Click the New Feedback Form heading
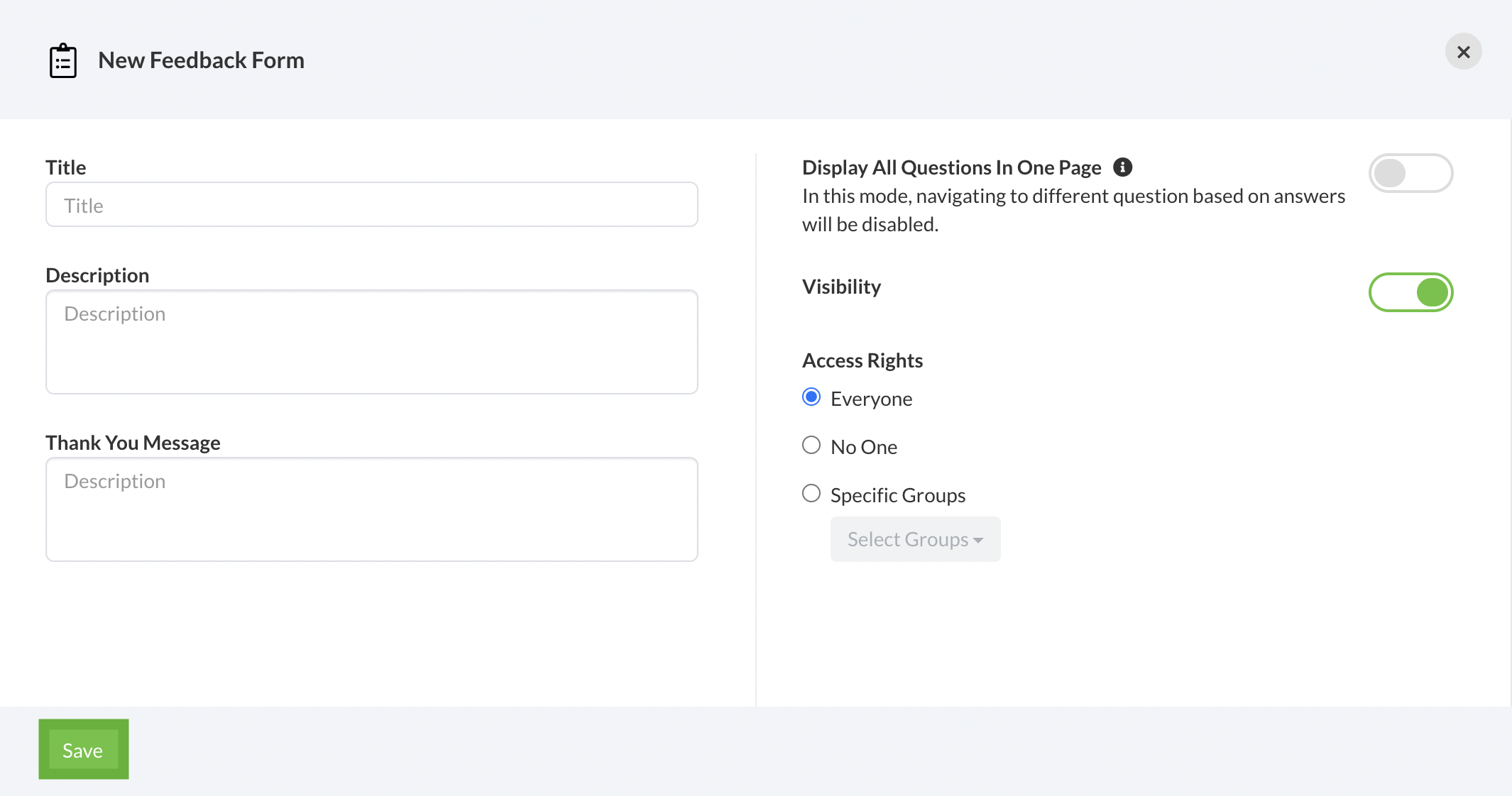1512x796 pixels. pyautogui.click(x=201, y=60)
